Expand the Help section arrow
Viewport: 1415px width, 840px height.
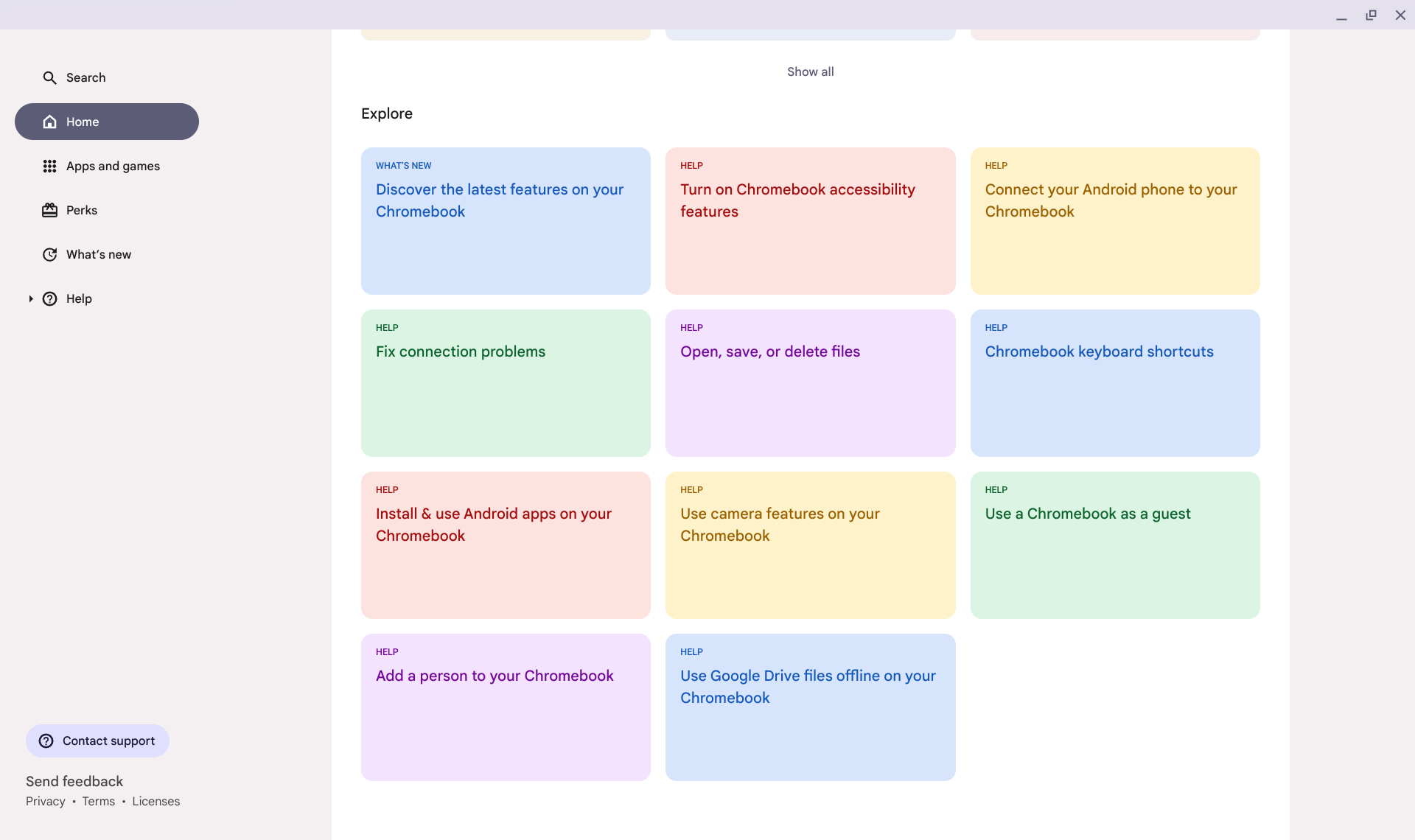[31, 298]
